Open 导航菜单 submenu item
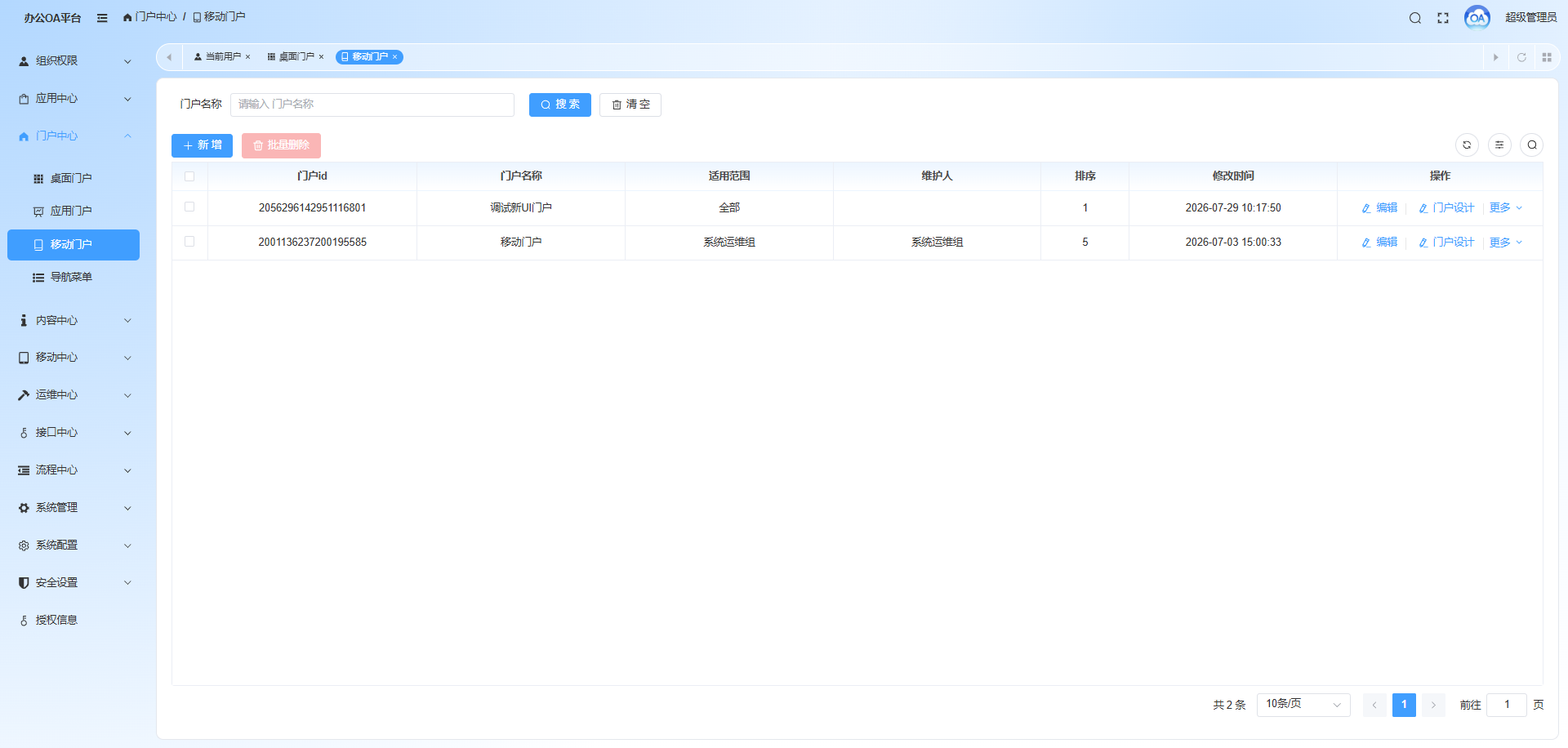1568x748 pixels. (x=73, y=277)
